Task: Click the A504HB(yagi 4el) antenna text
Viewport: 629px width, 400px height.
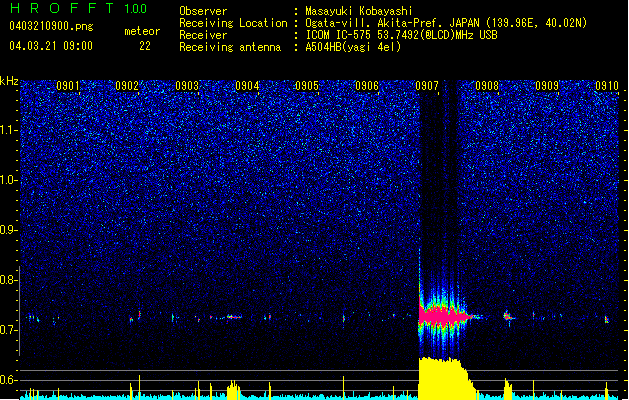Action: click(353, 47)
